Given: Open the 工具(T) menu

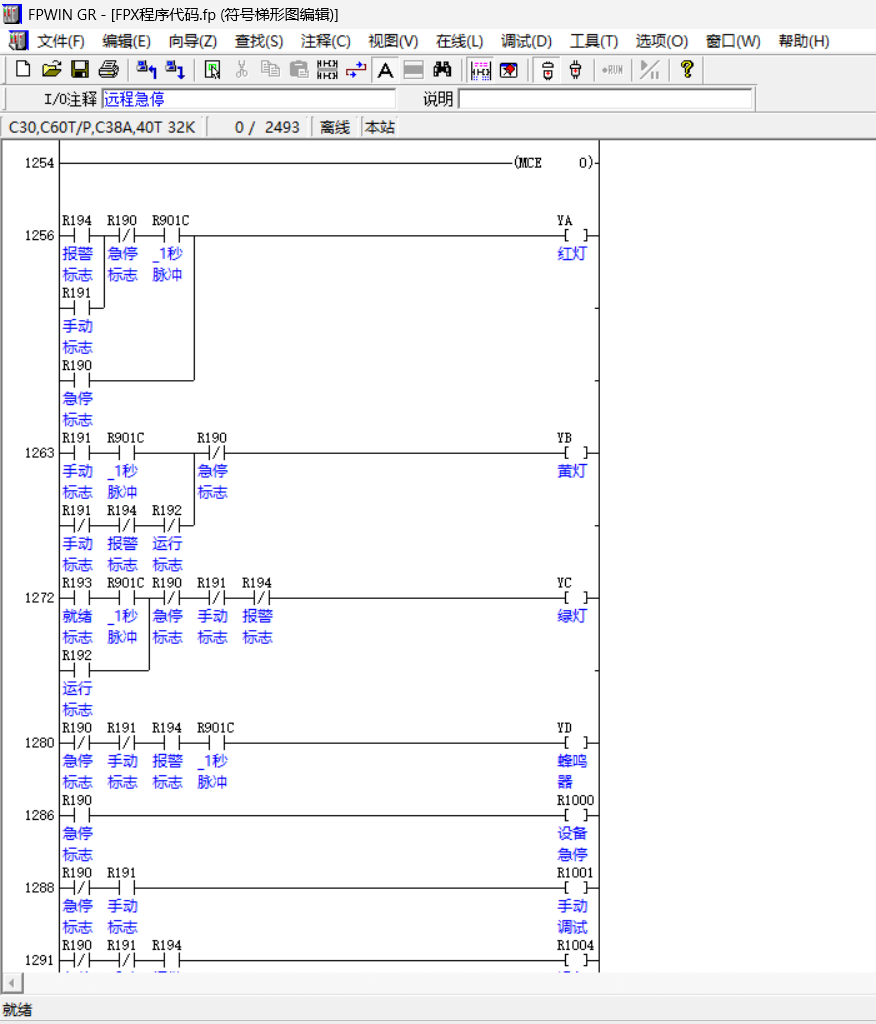Looking at the screenshot, I should click(x=593, y=41).
